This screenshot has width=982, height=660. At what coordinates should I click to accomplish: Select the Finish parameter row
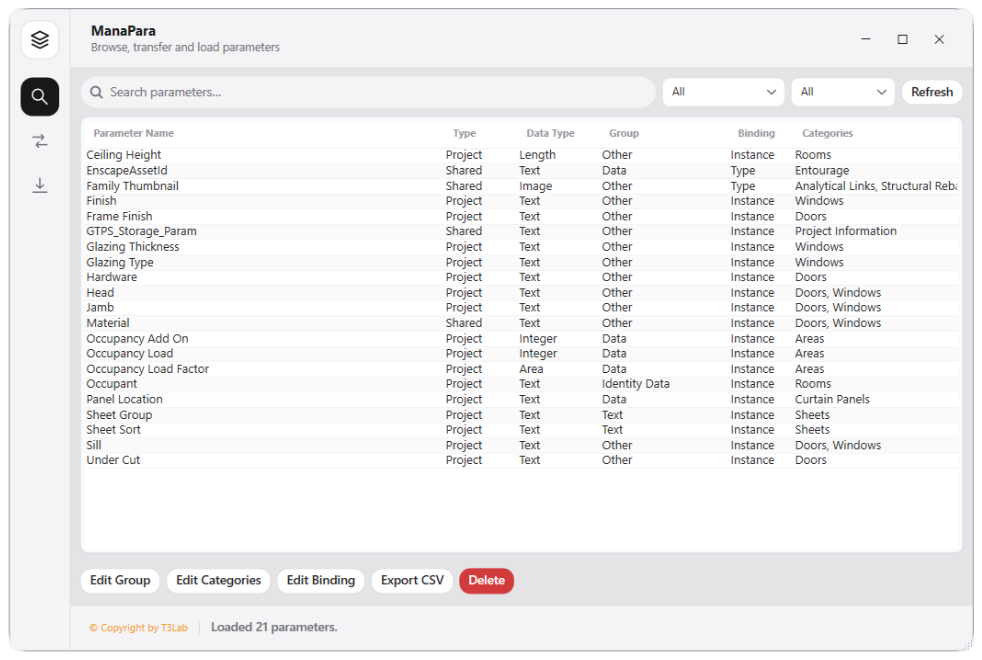point(521,201)
